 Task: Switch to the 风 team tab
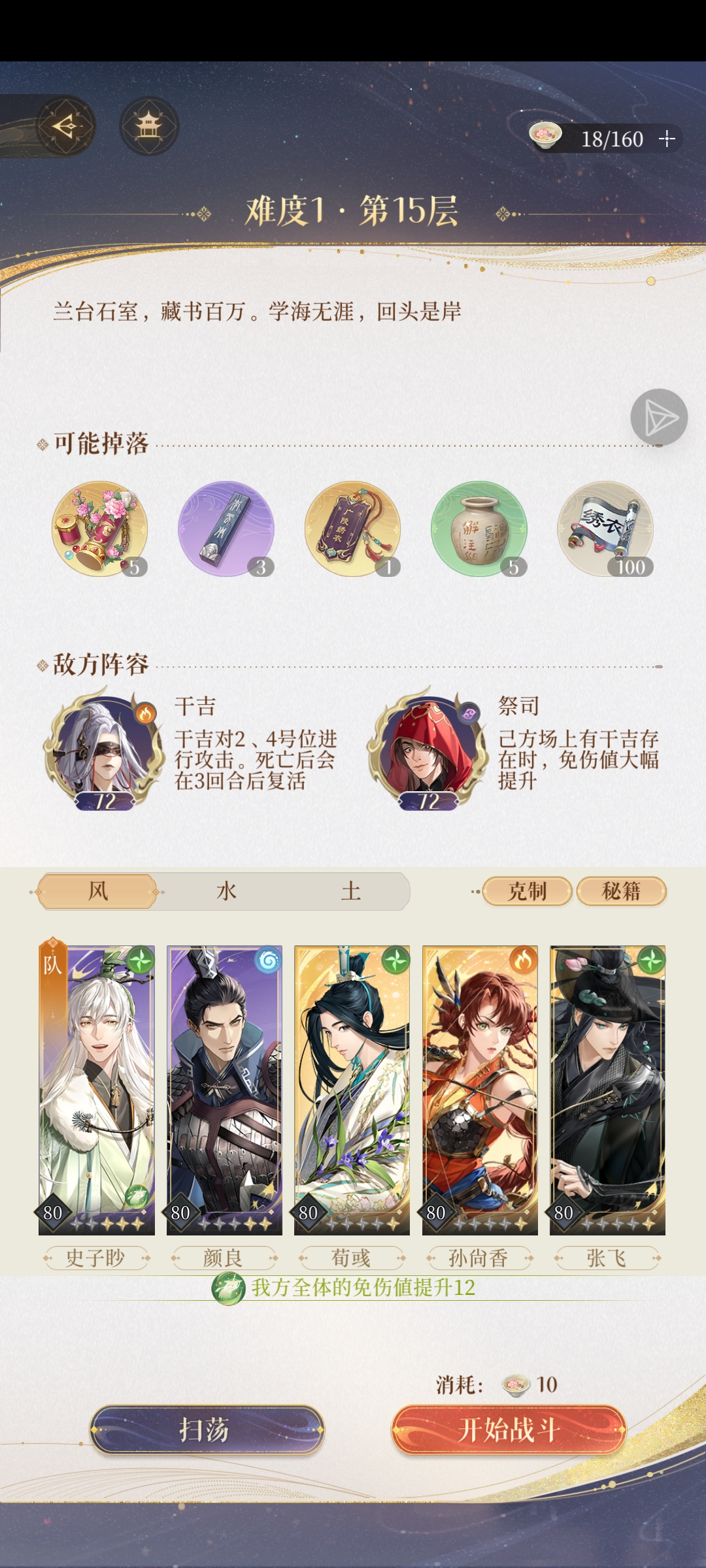click(97, 891)
